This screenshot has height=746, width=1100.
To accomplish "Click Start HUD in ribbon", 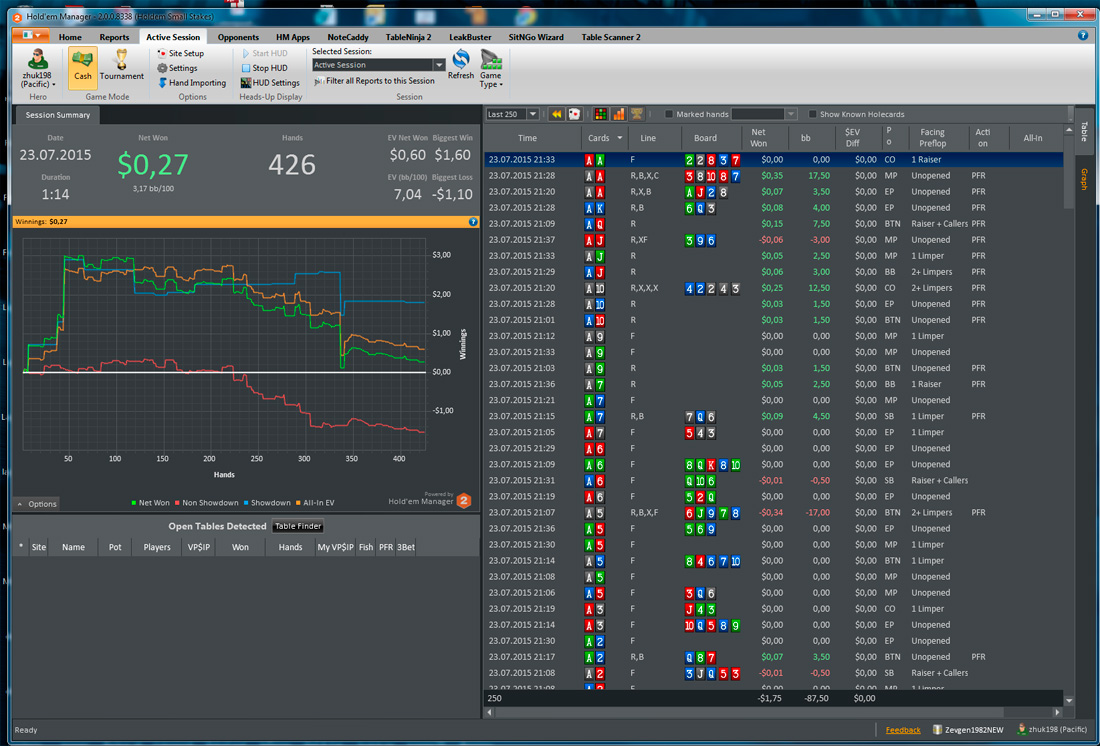I will 264,53.
